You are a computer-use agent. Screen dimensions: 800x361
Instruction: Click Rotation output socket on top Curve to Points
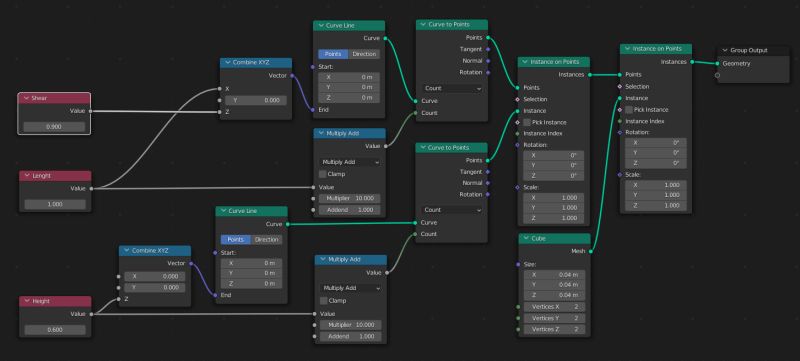tap(488, 72)
